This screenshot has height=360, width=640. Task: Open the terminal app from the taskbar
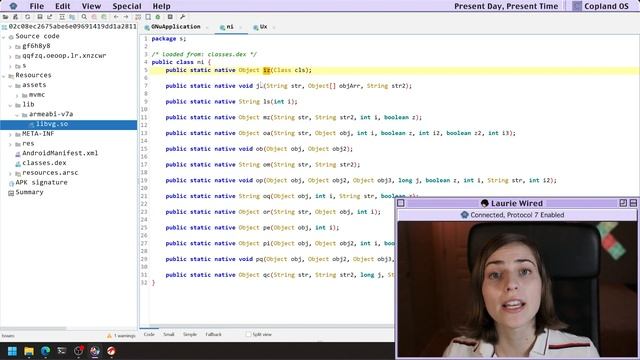point(62,351)
